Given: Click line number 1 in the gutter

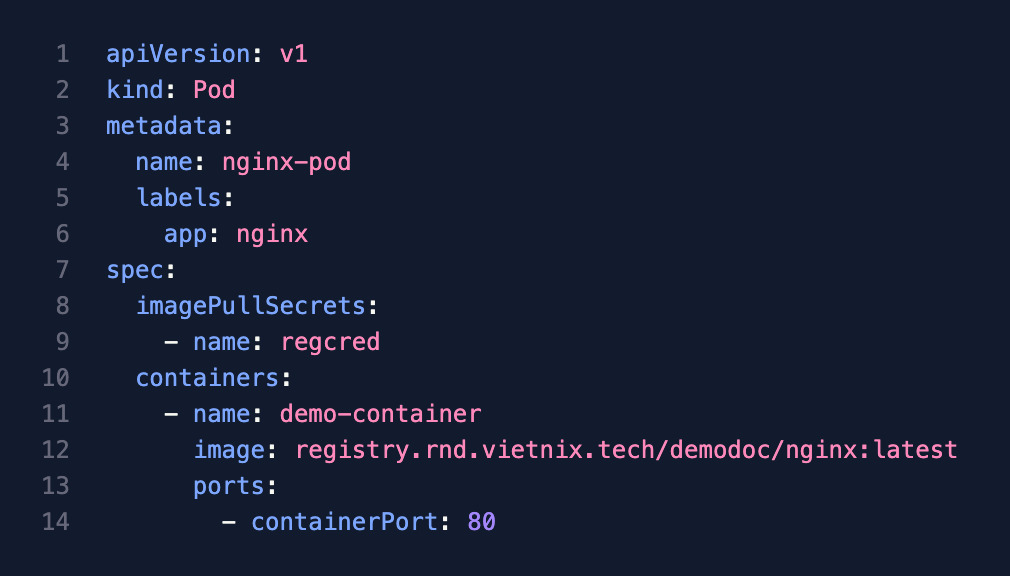Looking at the screenshot, I should [x=62, y=54].
